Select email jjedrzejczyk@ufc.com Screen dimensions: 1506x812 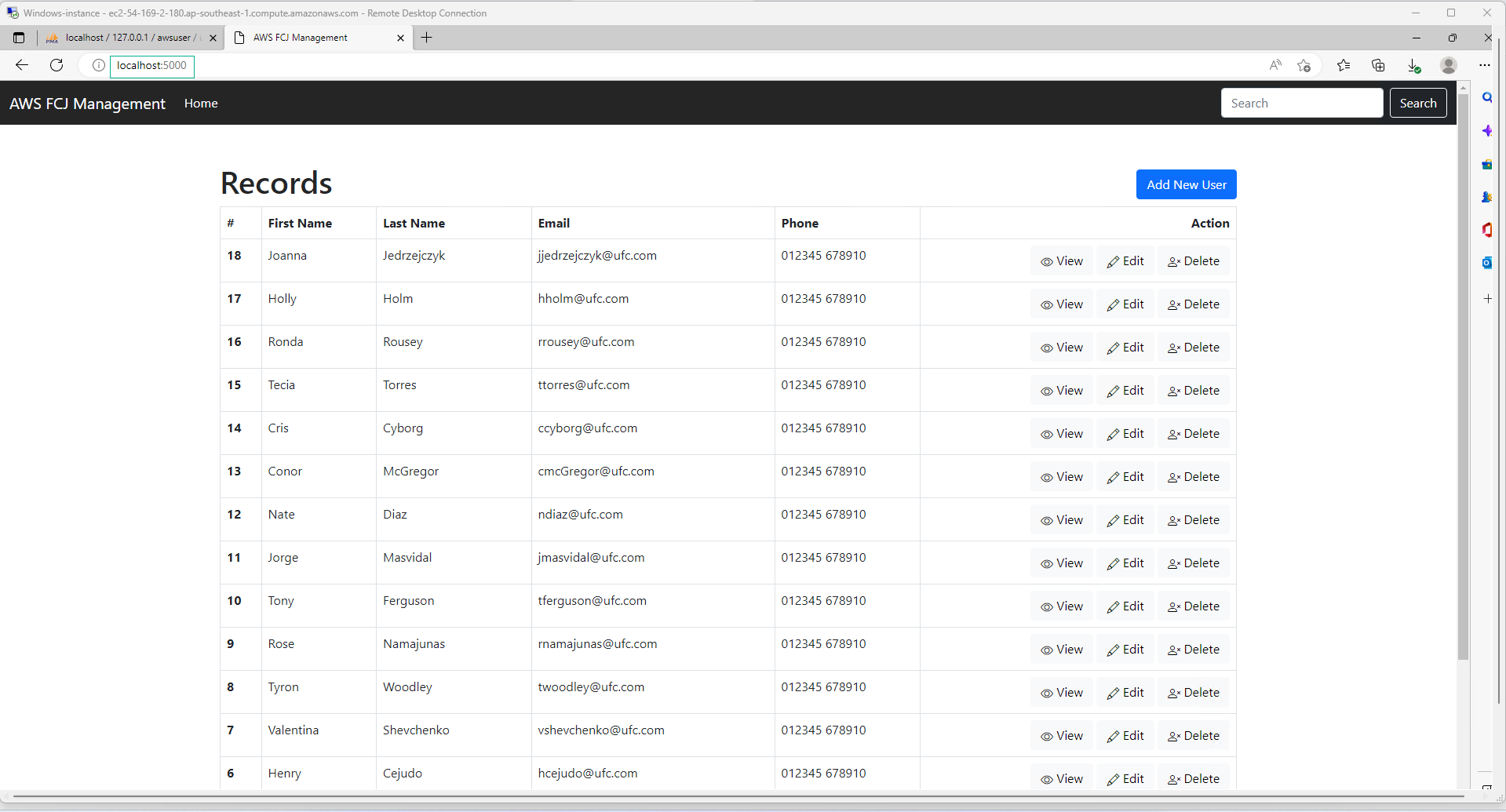[x=597, y=256]
